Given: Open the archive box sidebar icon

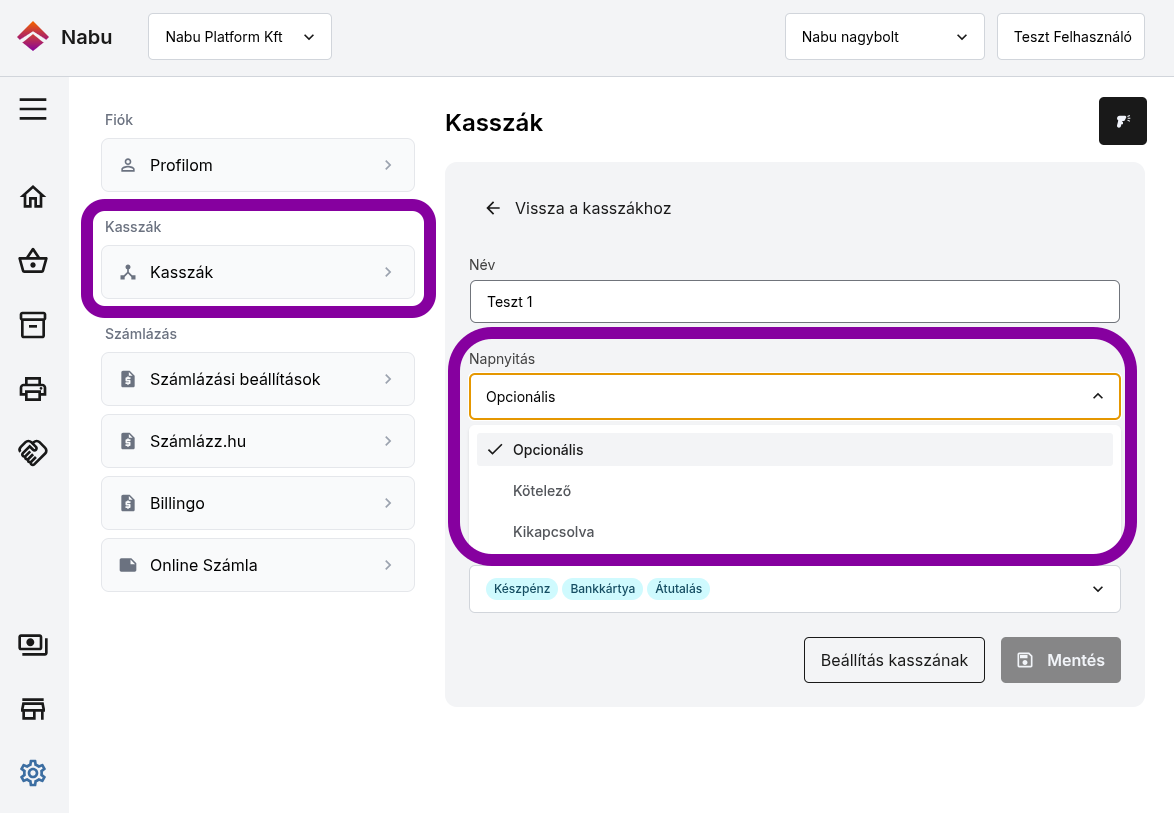Looking at the screenshot, I should [x=33, y=325].
